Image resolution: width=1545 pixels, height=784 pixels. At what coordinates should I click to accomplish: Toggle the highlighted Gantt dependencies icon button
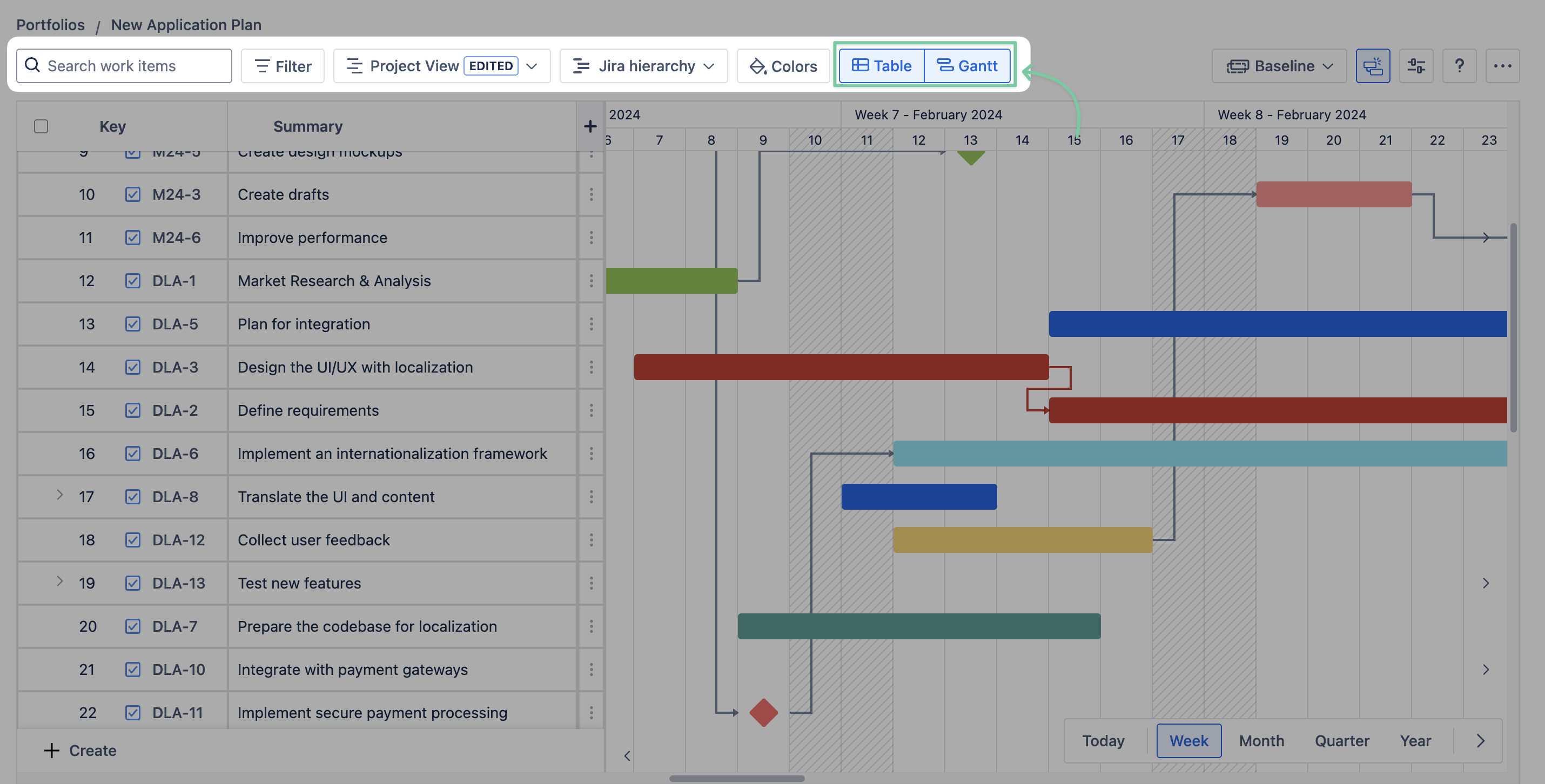1372,66
